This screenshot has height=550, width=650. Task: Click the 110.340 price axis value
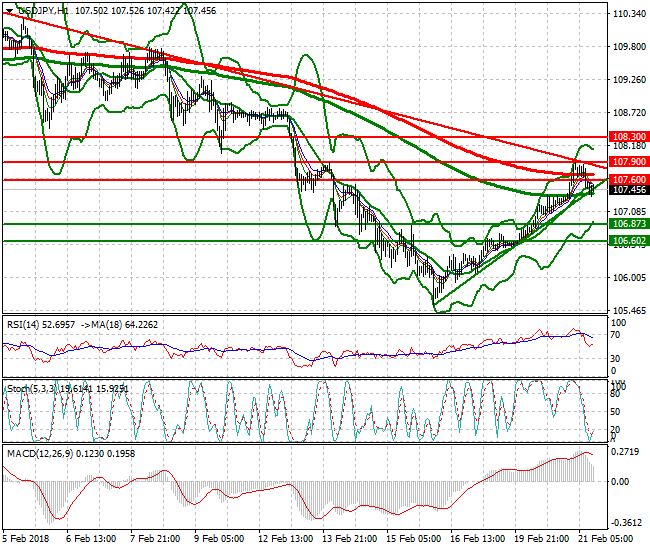[629, 14]
